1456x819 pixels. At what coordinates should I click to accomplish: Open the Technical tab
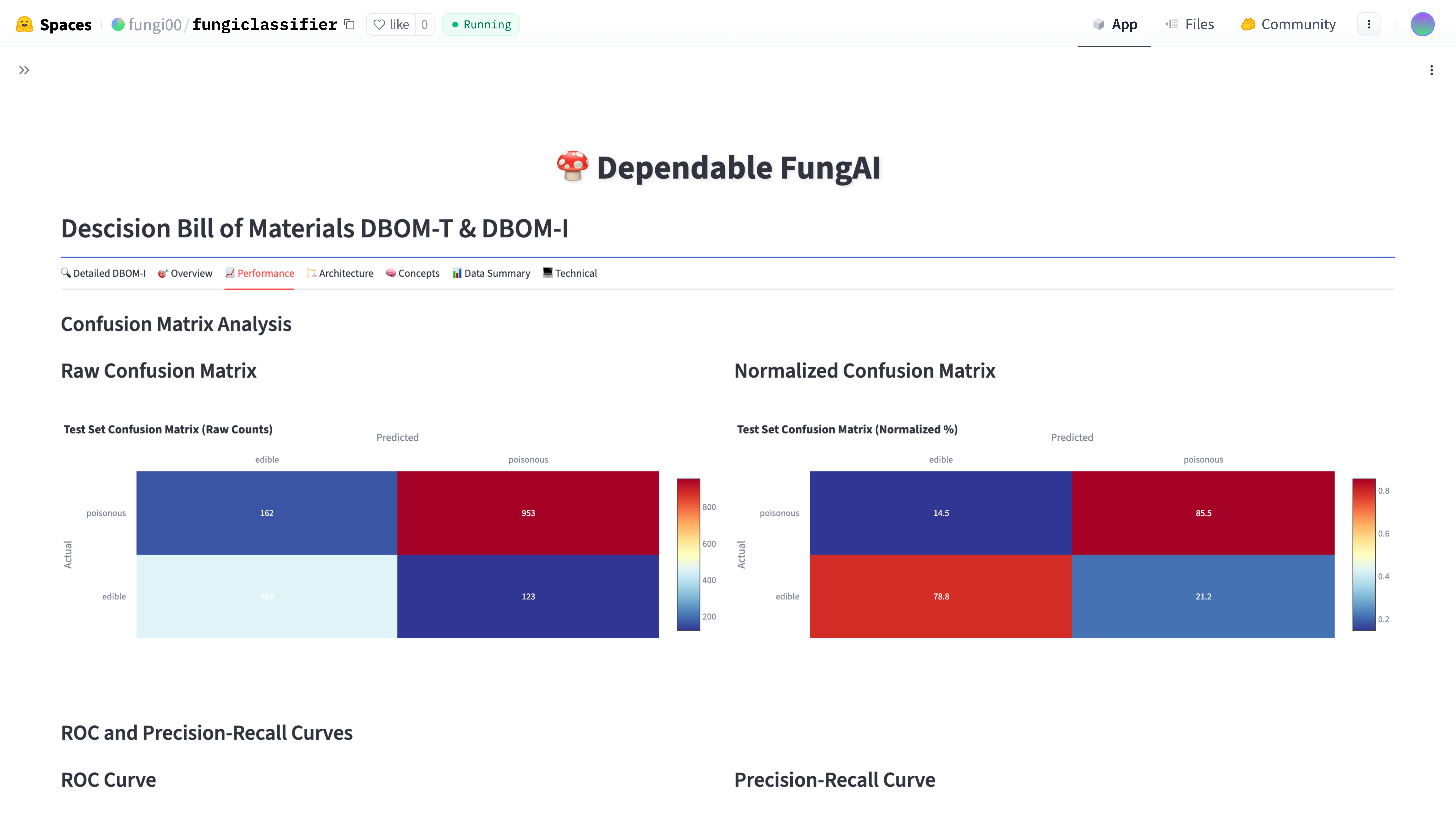(x=570, y=273)
